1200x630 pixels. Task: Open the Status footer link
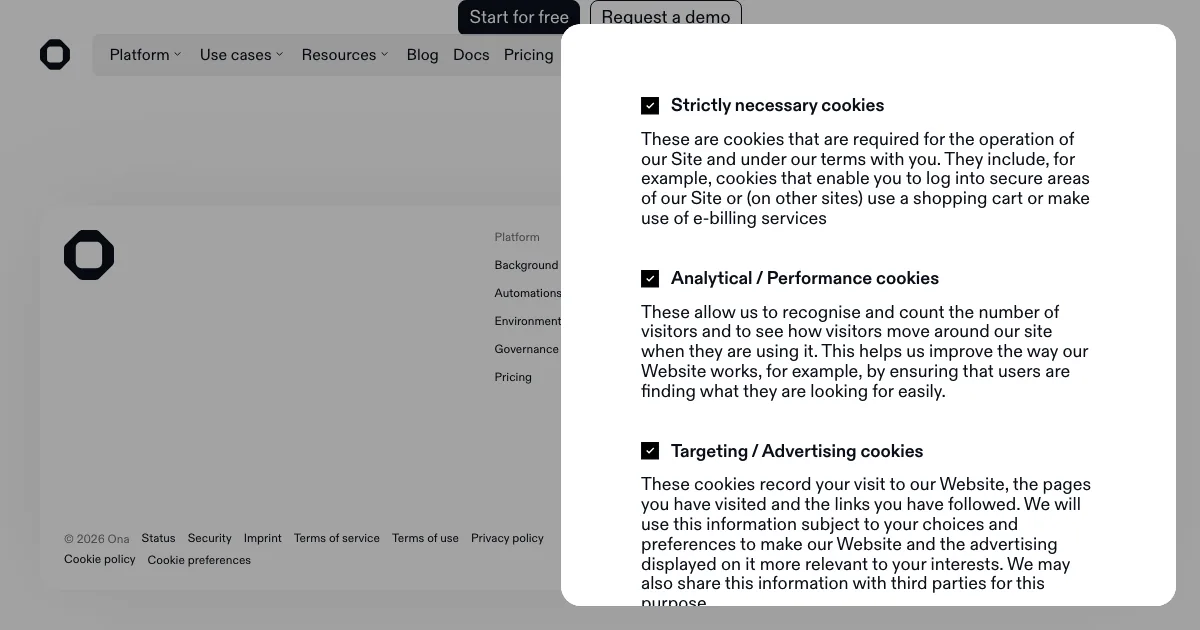pyautogui.click(x=158, y=538)
